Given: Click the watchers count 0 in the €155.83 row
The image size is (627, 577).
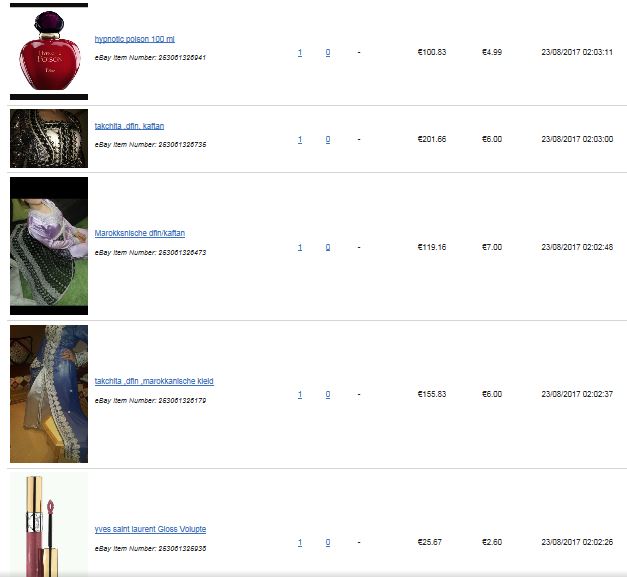Looking at the screenshot, I should pyautogui.click(x=328, y=395).
